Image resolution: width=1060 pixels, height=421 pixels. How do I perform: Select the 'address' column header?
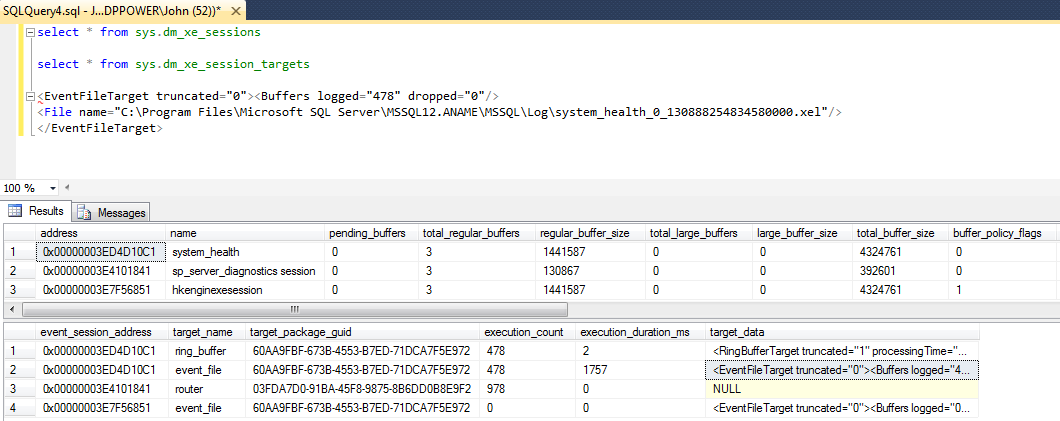pos(100,233)
